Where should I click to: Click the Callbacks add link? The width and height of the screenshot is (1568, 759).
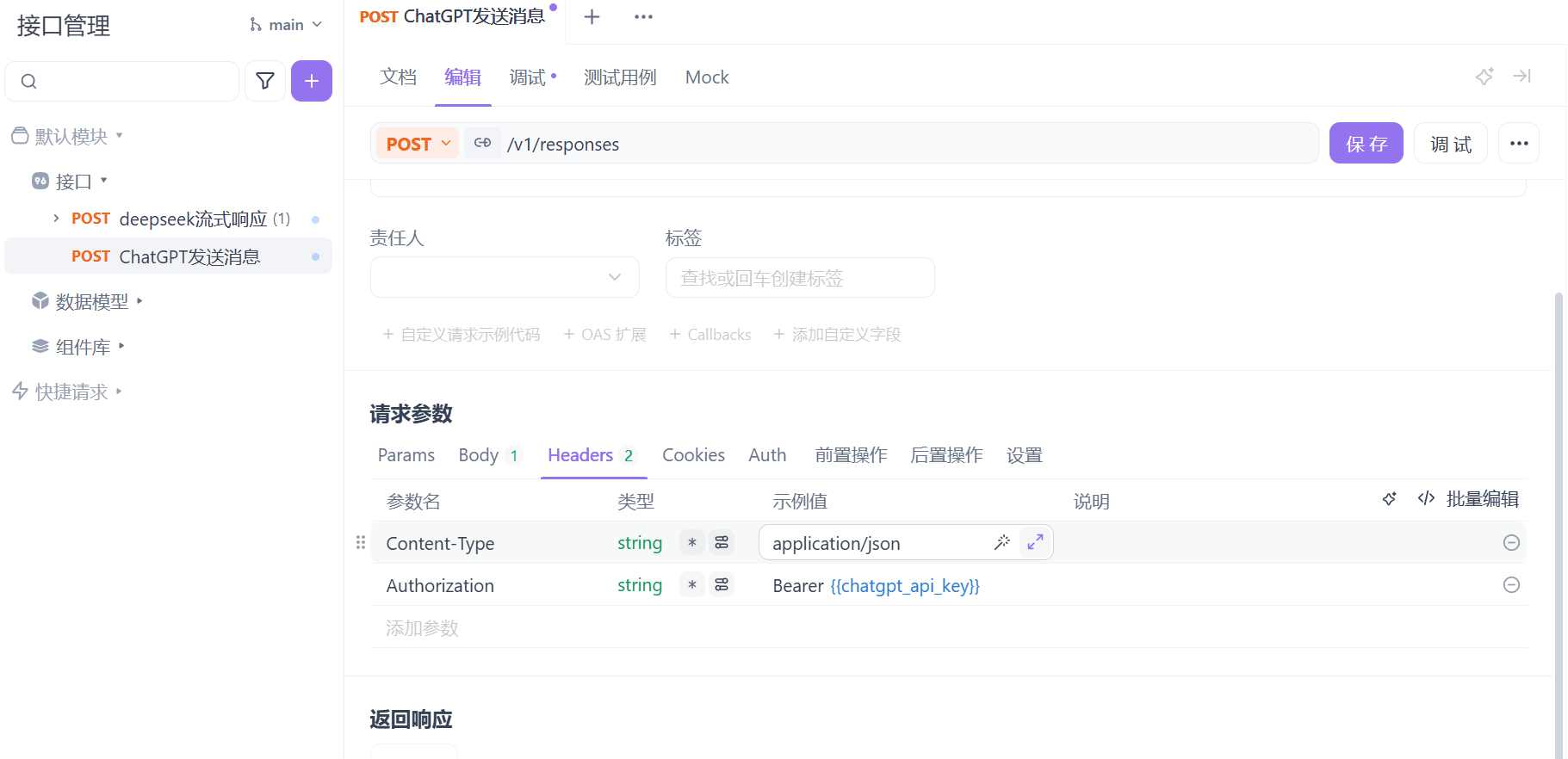pos(710,334)
